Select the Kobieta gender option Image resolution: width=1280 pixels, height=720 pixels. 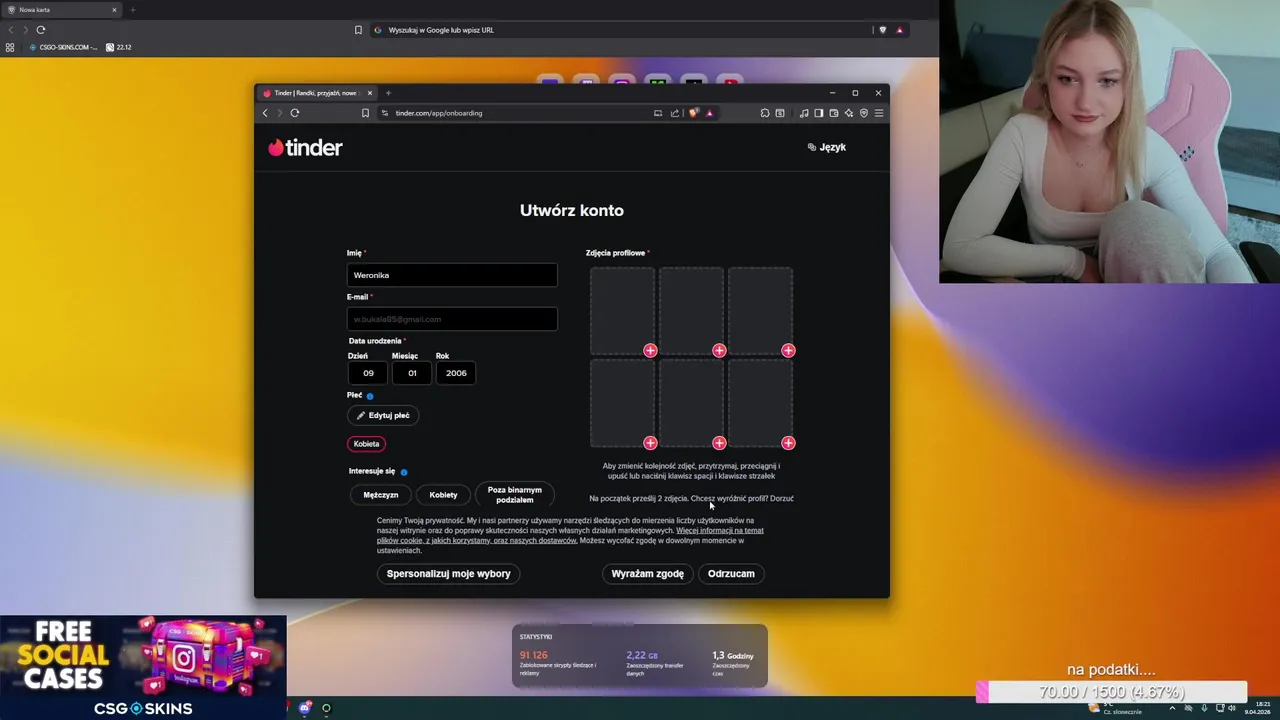point(366,444)
